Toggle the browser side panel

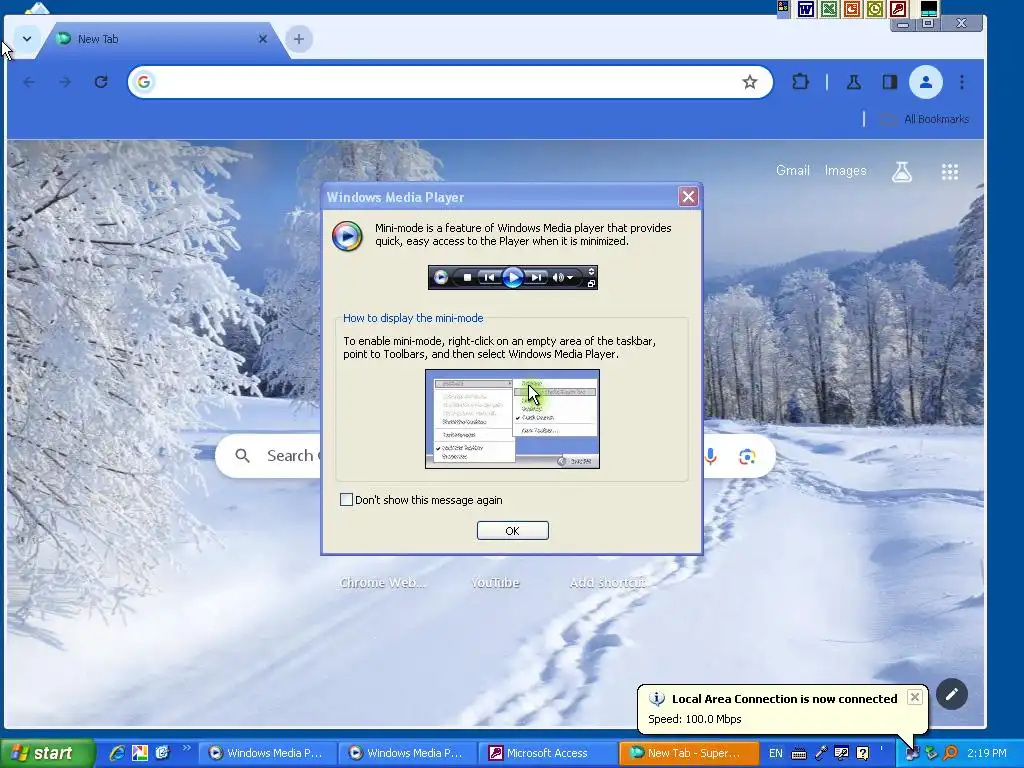point(889,82)
